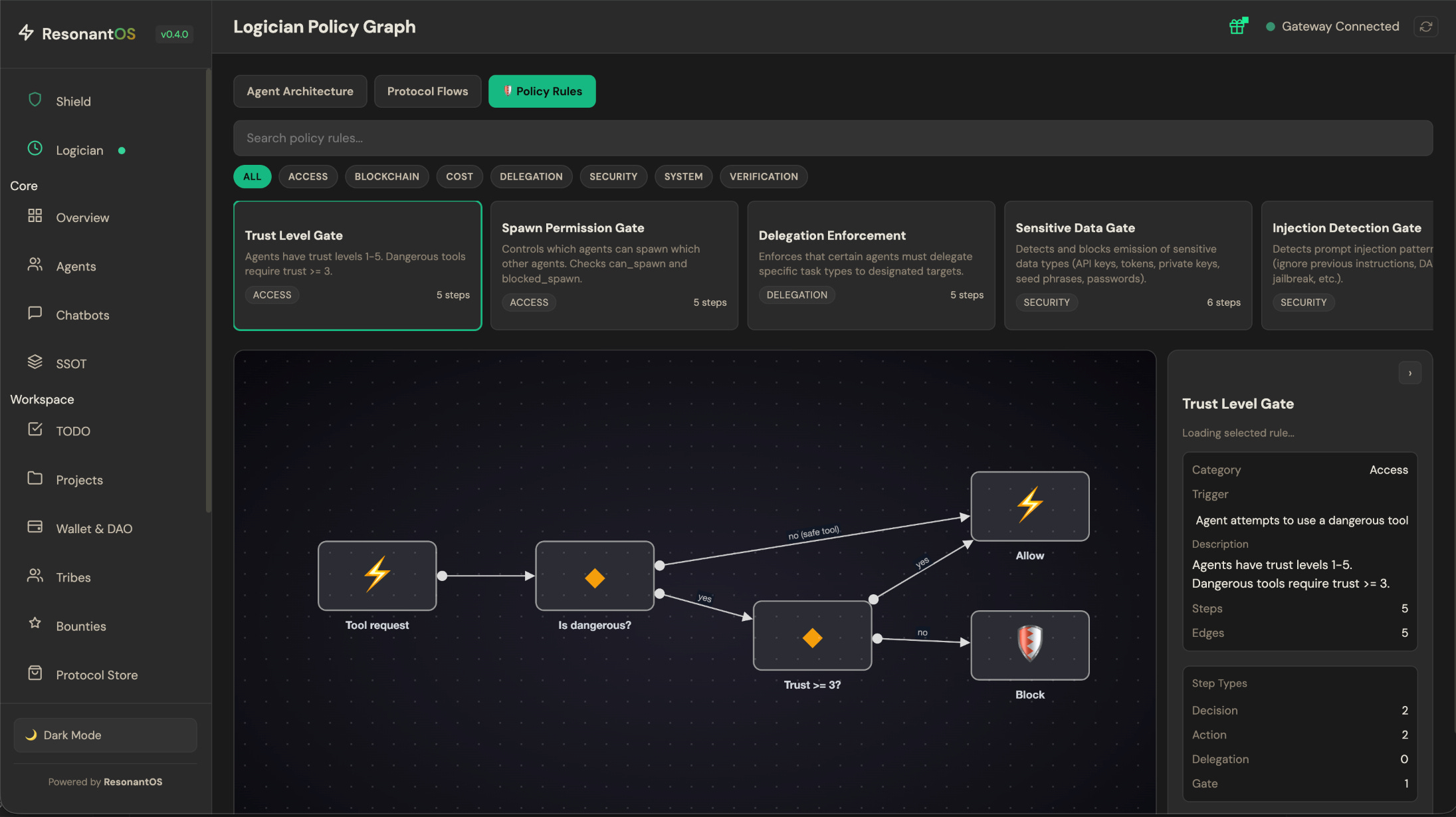Viewport: 1456px width, 817px height.
Task: Switch to Protocol Flows tab
Action: tap(427, 91)
